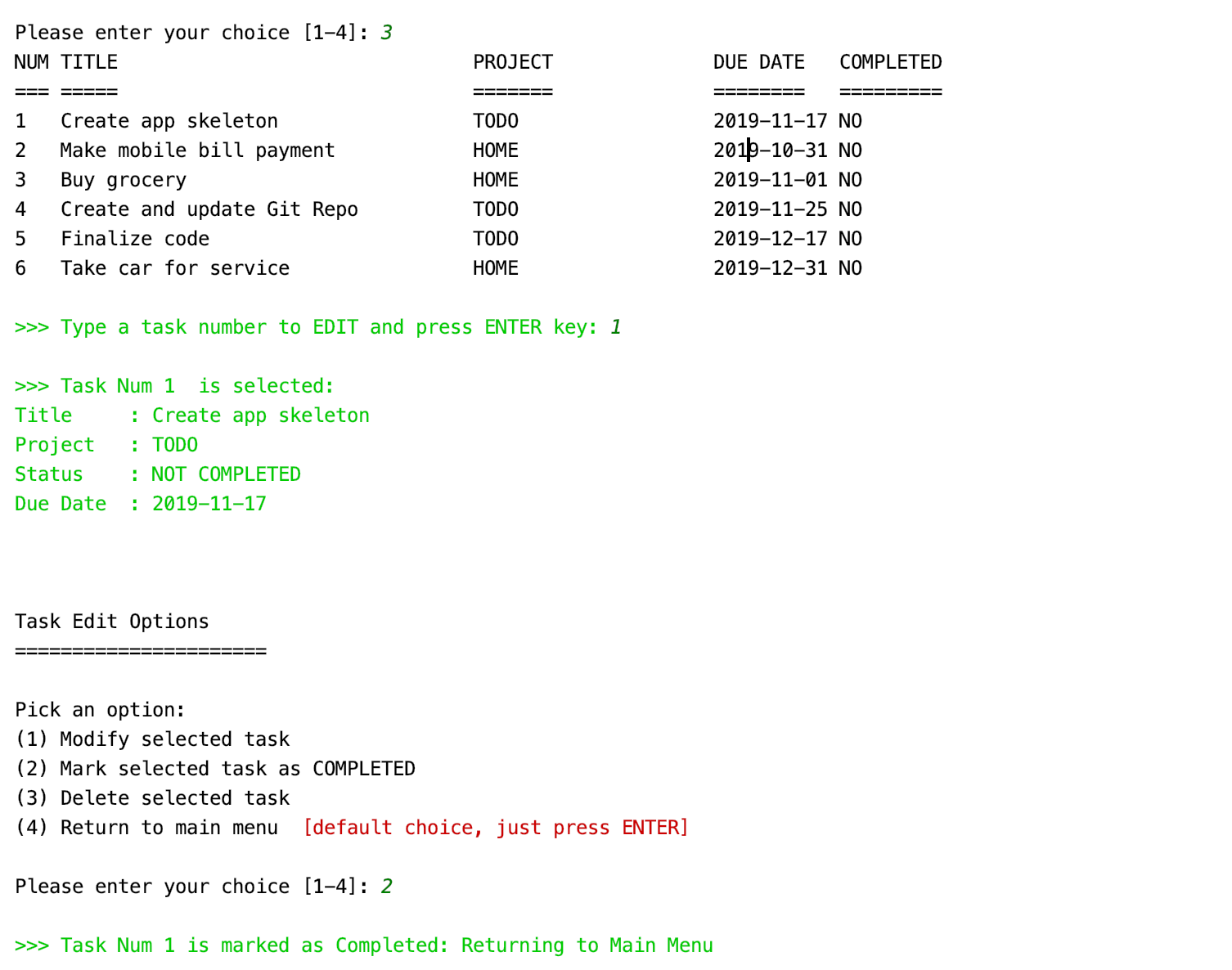Click the 'Create app skeleton' title in task row 1
This screenshot has height=970, width=1232.
(169, 121)
